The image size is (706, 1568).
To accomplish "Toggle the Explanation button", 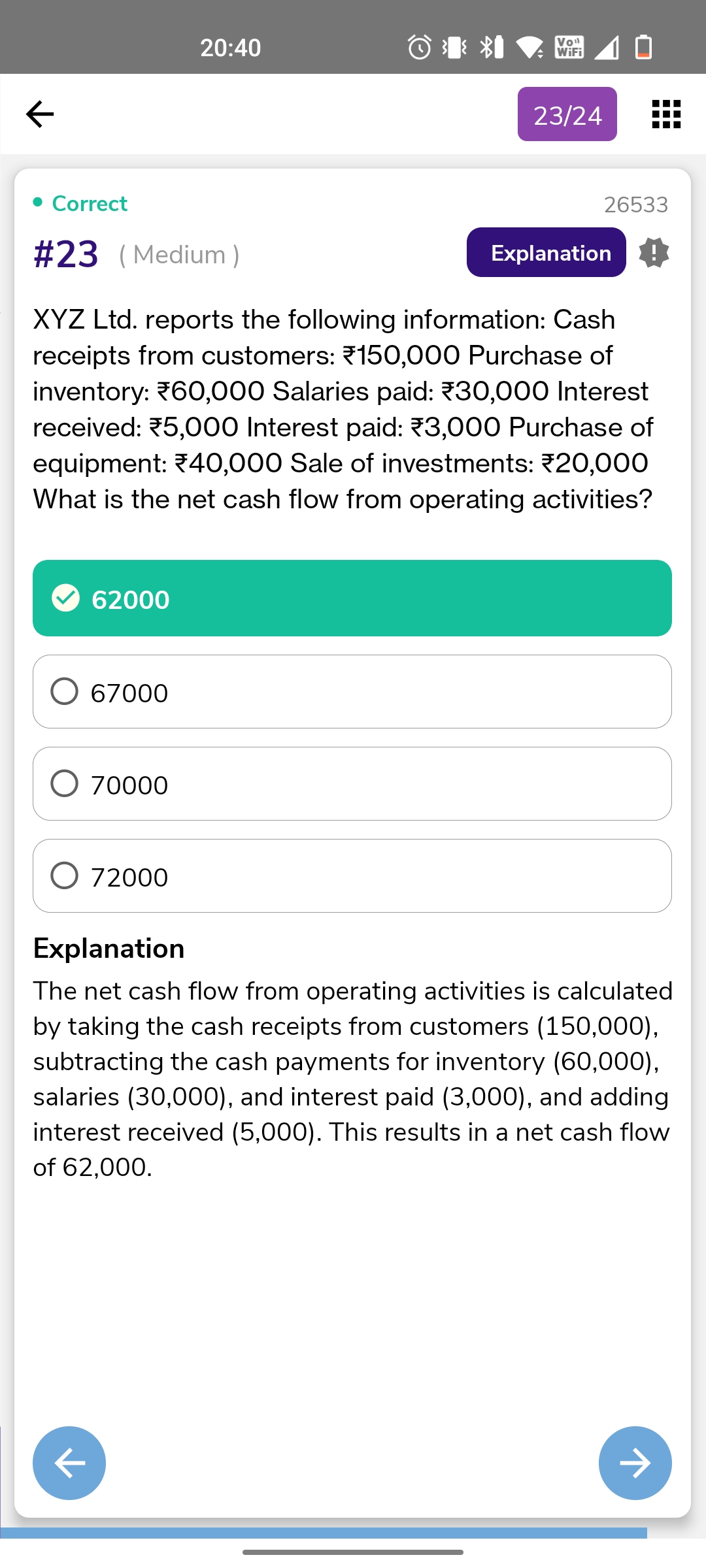I will (x=546, y=253).
